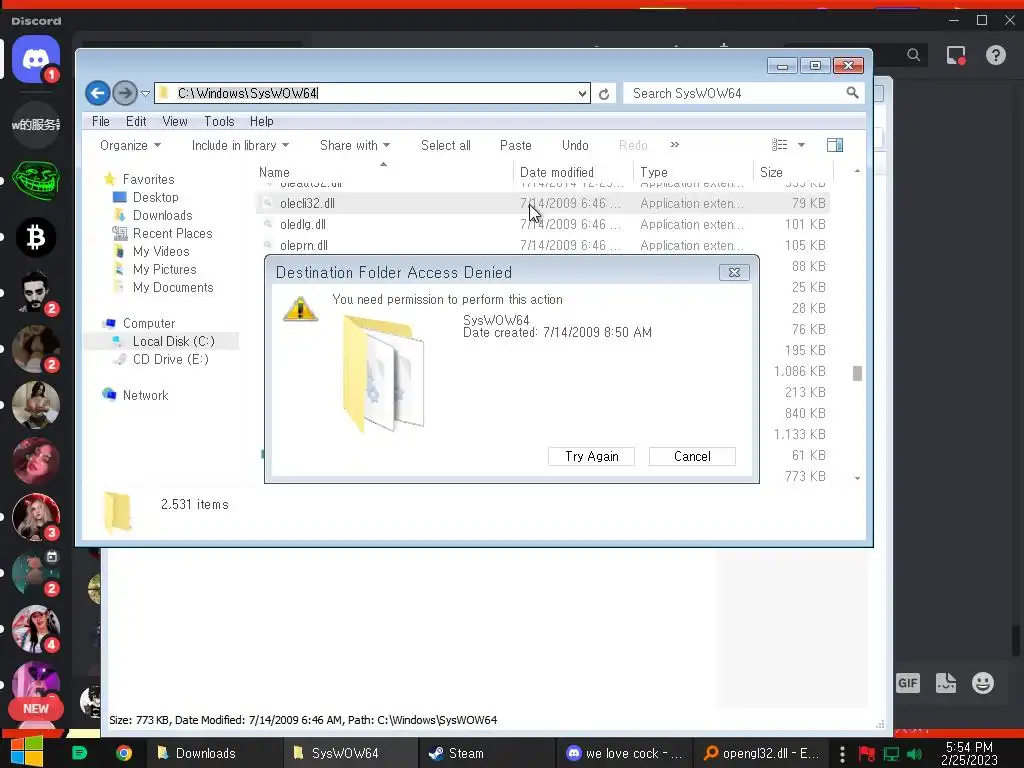Expand the Share with dropdown
This screenshot has height=768, width=1024.
[355, 145]
